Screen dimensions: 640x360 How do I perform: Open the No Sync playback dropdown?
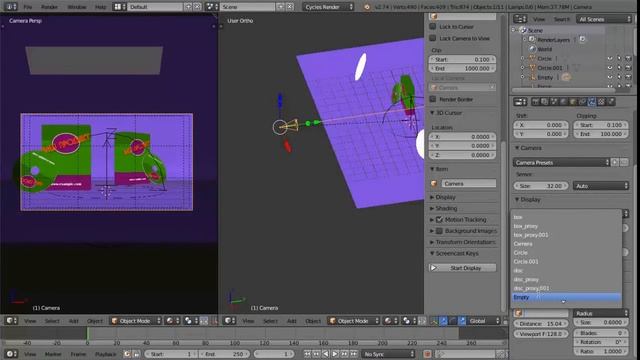[388, 354]
